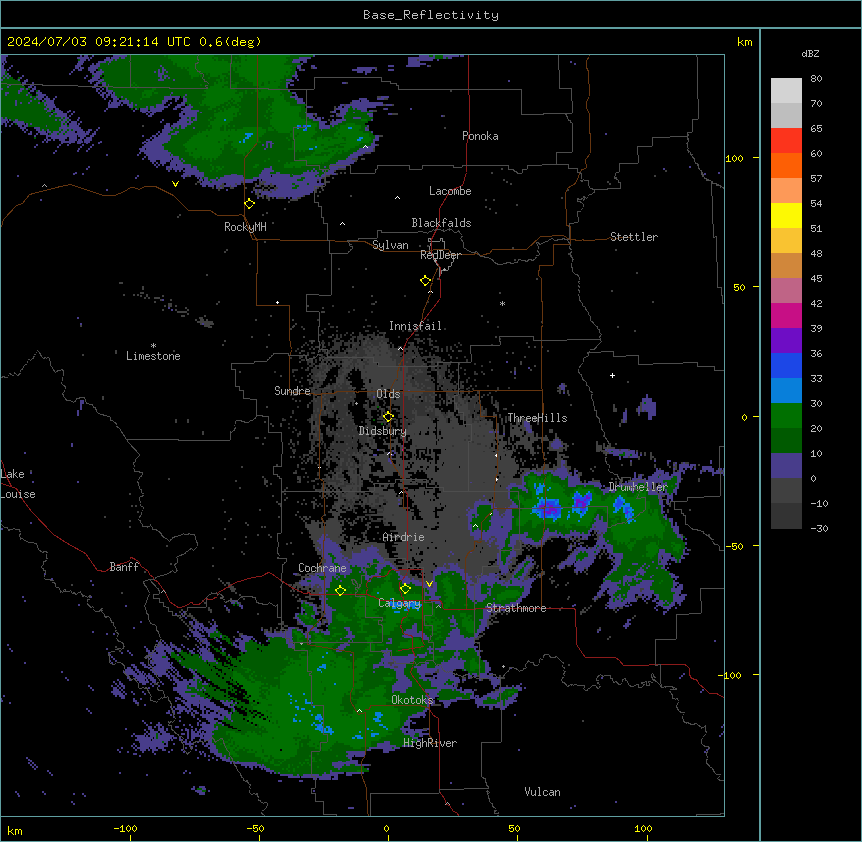Select the Drumheller label
Screen dimensions: 862x842
pyautogui.click(x=638, y=487)
